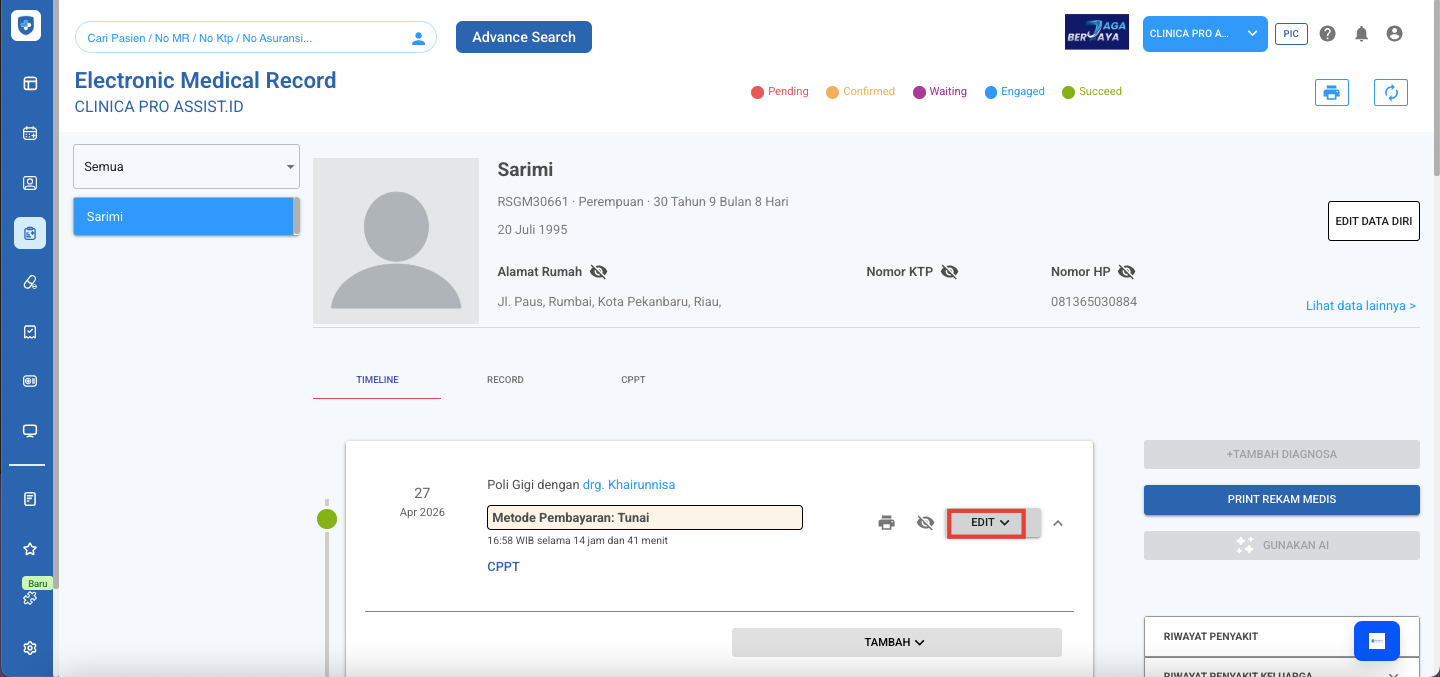Open the Lihat data lainnya link
This screenshot has width=1440, height=677.
tap(1360, 306)
